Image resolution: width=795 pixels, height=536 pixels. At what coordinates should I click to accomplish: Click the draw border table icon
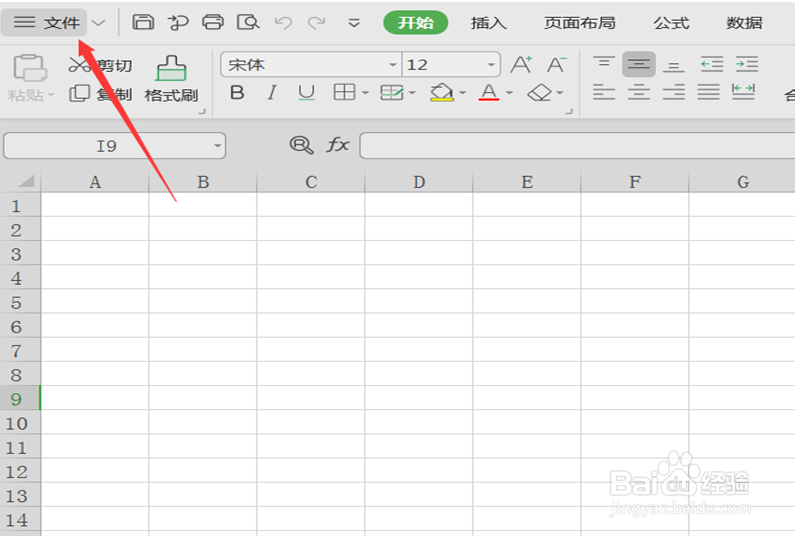pyautogui.click(x=391, y=93)
